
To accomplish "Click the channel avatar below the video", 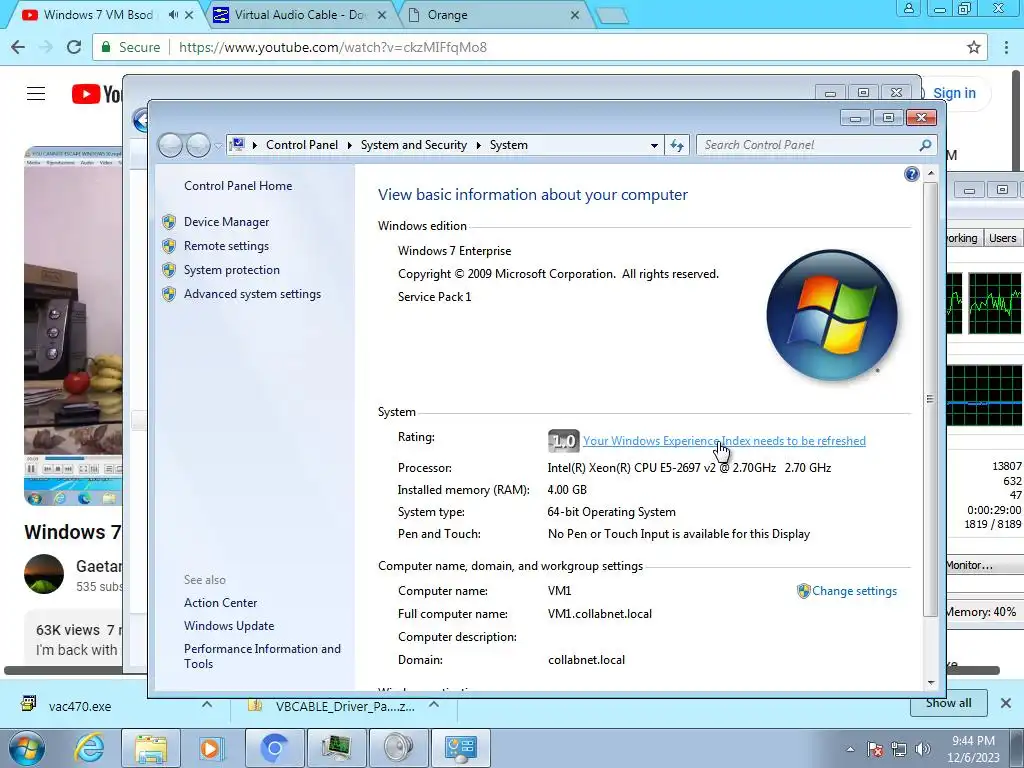I will [x=44, y=574].
